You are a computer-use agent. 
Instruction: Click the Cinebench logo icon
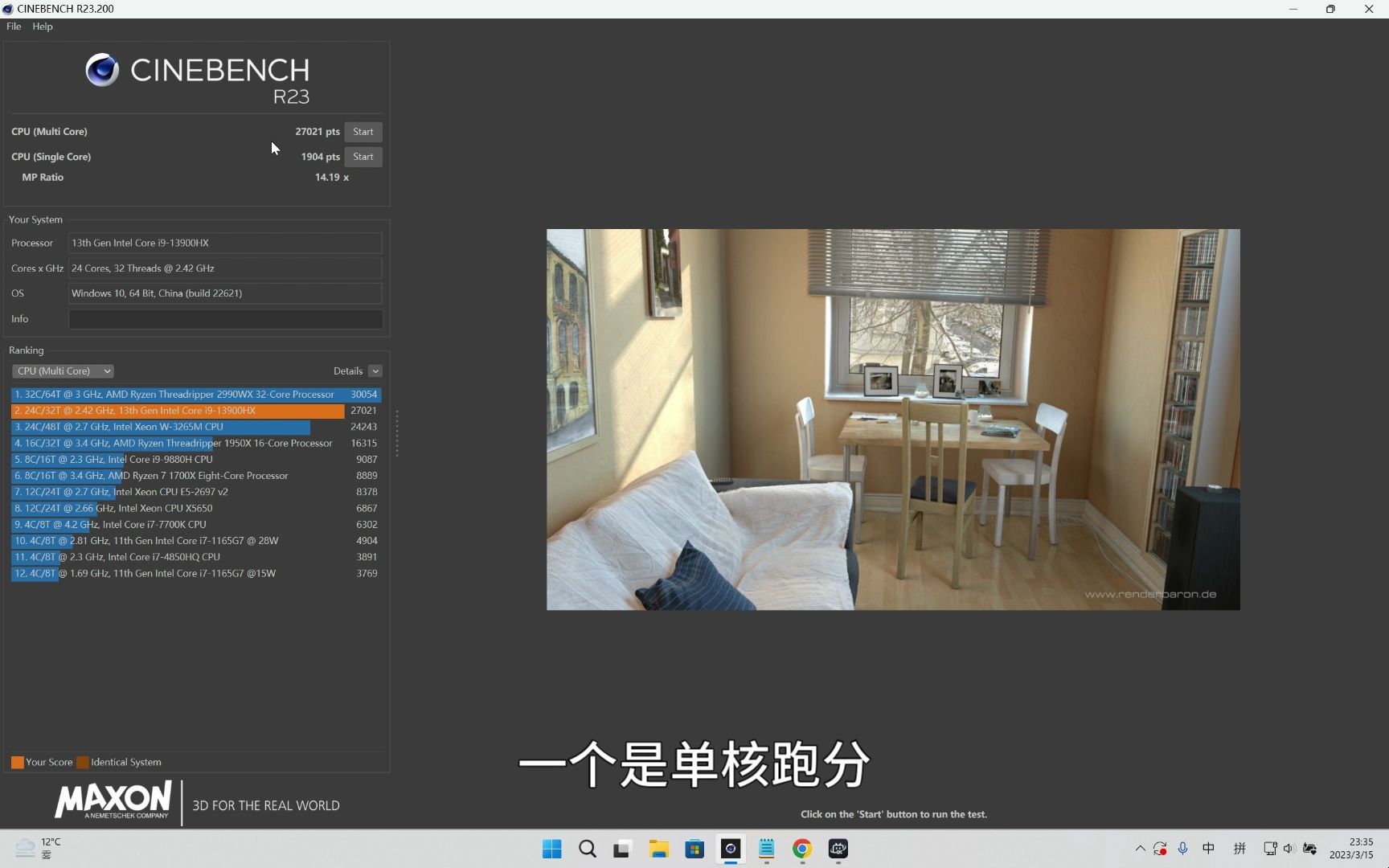click(x=102, y=70)
